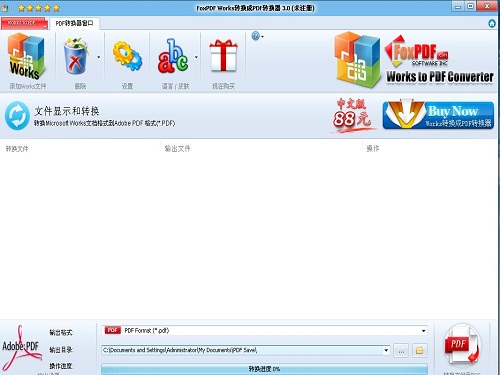Click the big PDF convert button

pos(462,345)
